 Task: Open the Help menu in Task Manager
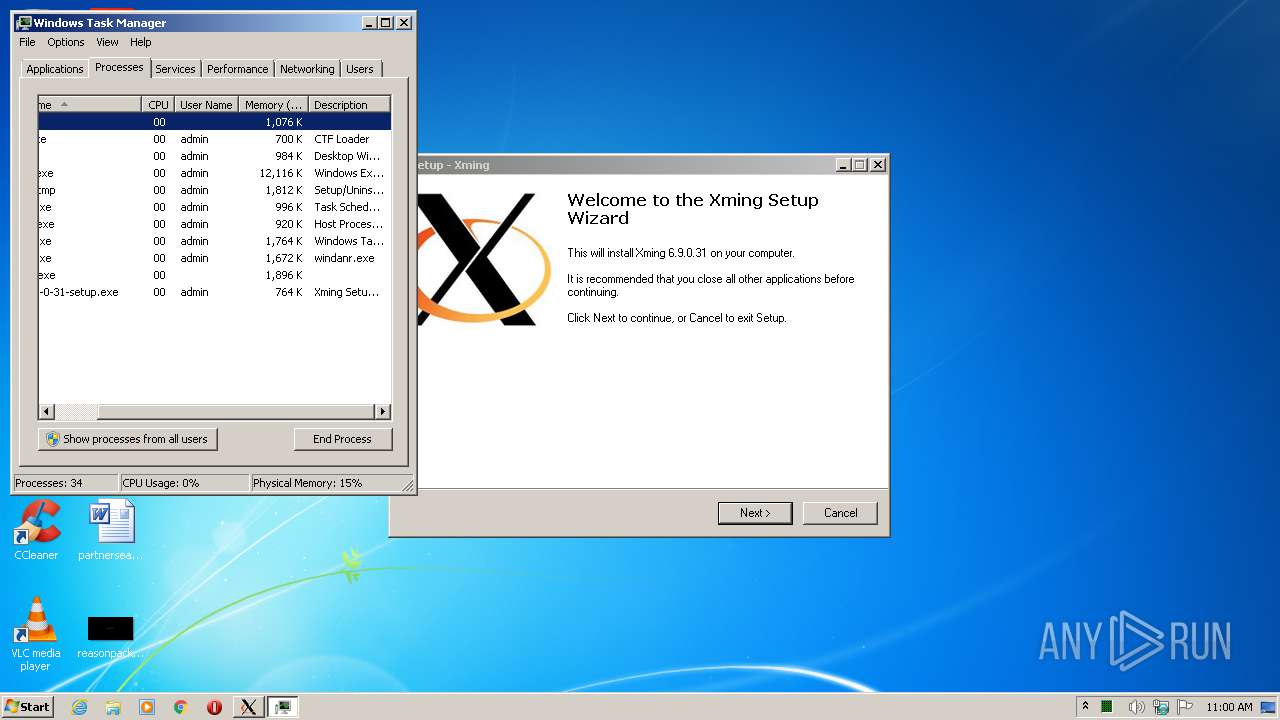141,42
